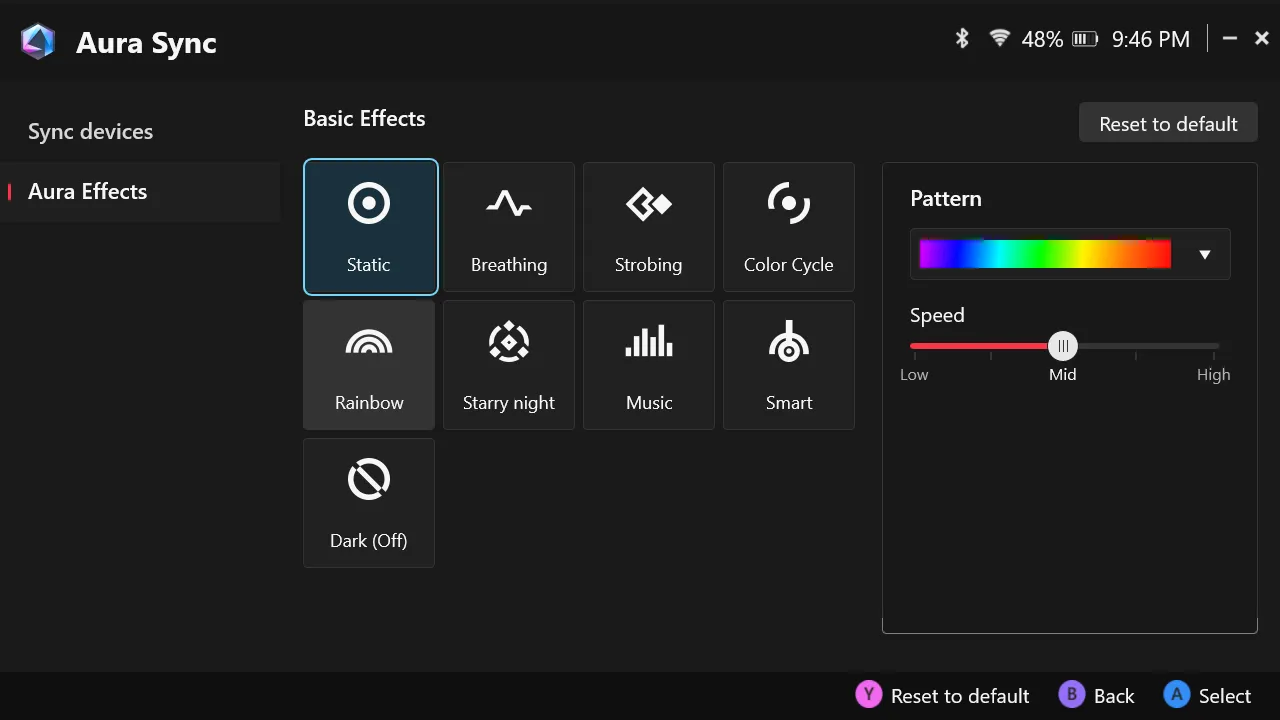1280x720 pixels.
Task: Choose the Breathing effect icon
Action: click(x=509, y=204)
